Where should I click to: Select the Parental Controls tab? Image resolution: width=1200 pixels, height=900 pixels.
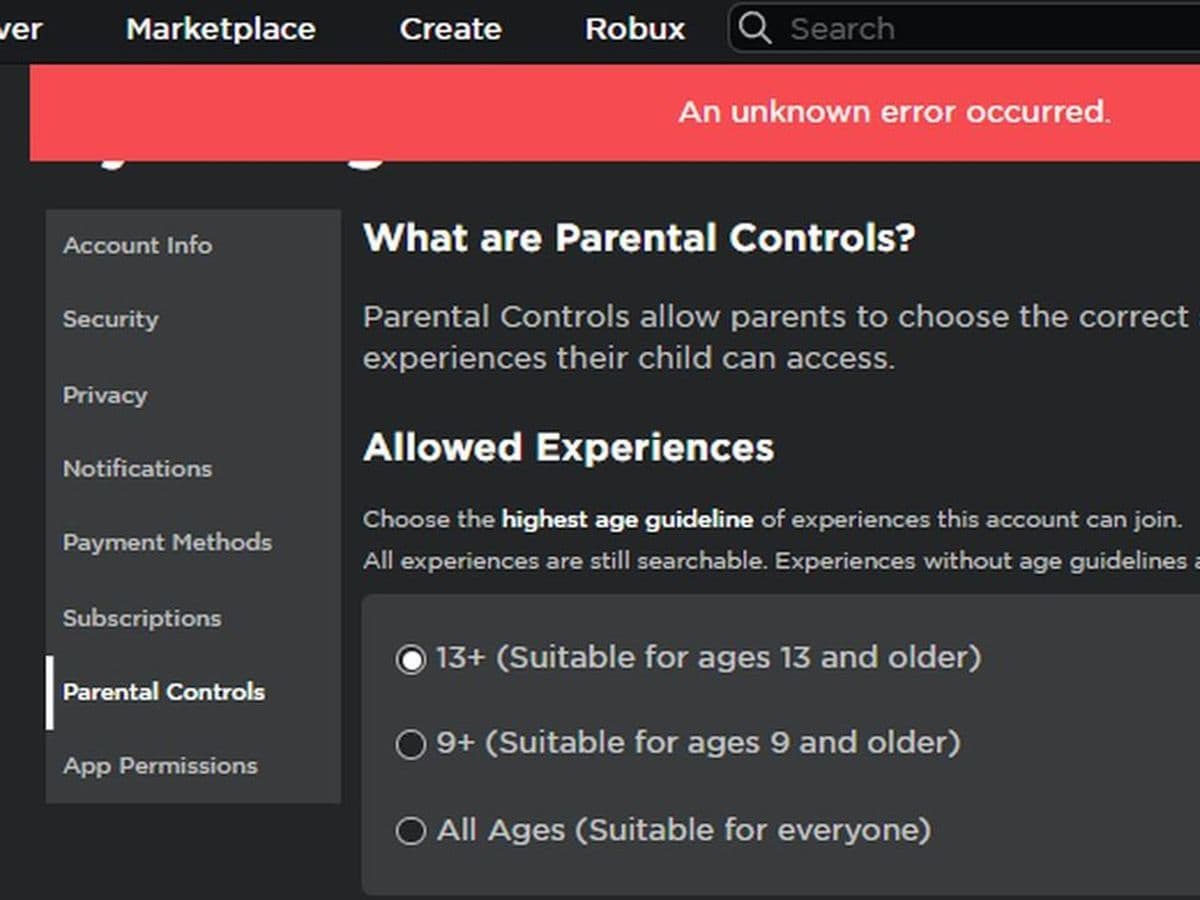pos(163,691)
